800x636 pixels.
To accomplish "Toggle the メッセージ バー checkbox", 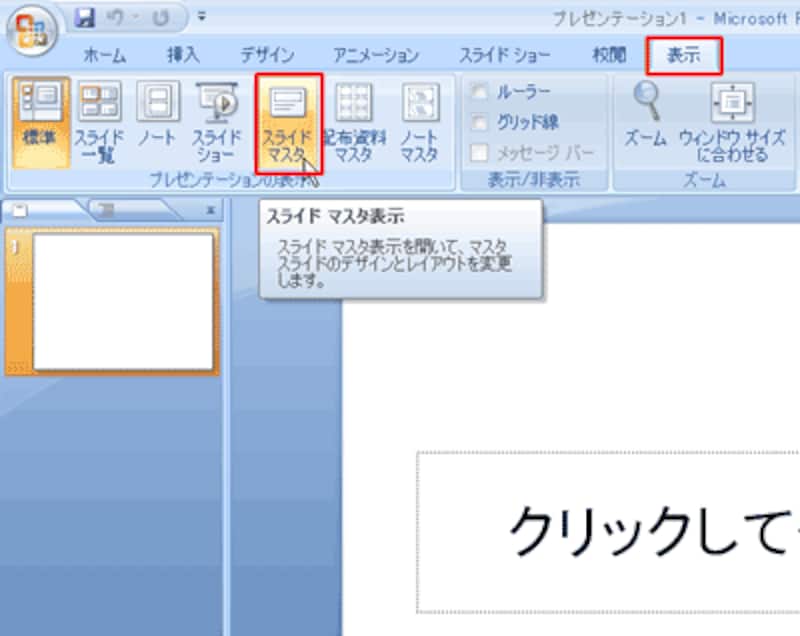I will click(479, 152).
